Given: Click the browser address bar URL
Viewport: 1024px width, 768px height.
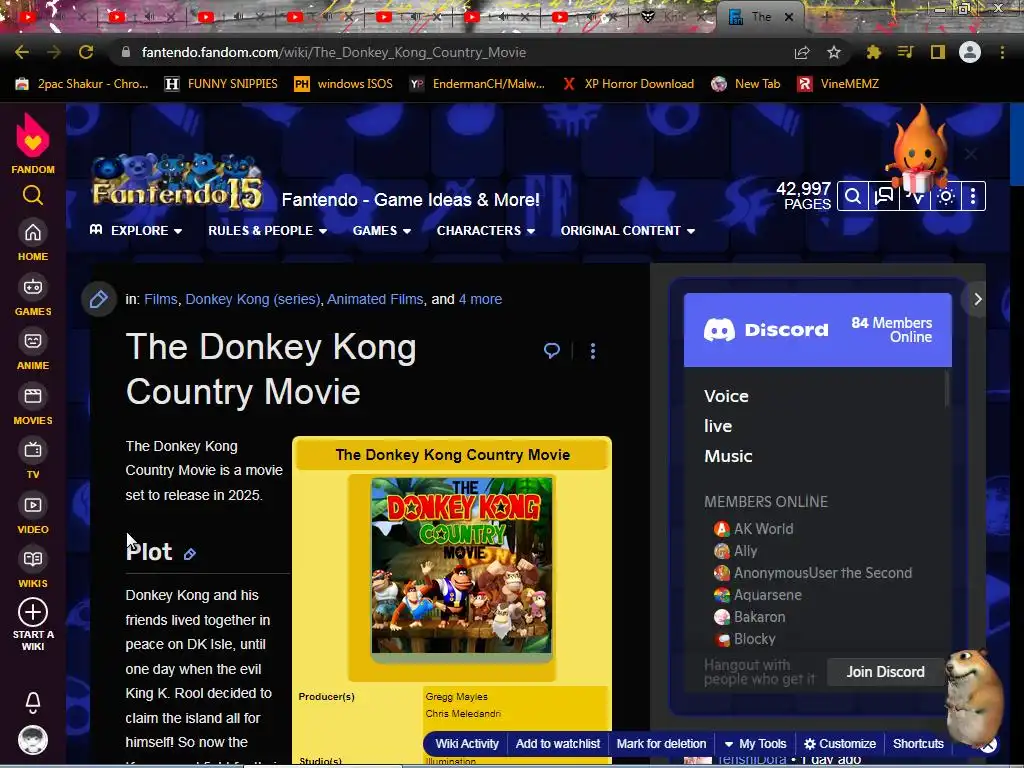Looking at the screenshot, I should click(x=334, y=52).
